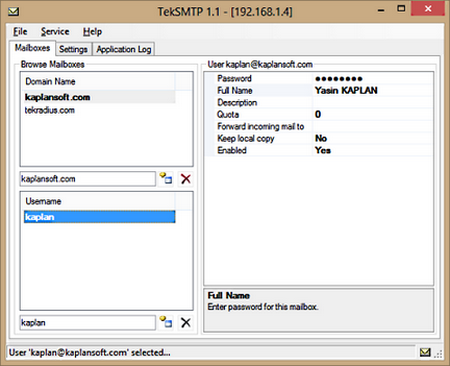Click the add user icon beside kaplan field
450x366 pixels.
(166, 322)
